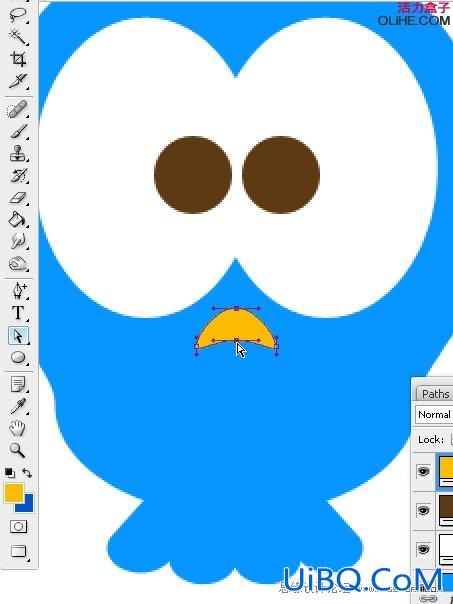
Task: Select the Magic Wand tool
Action: [x=18, y=37]
